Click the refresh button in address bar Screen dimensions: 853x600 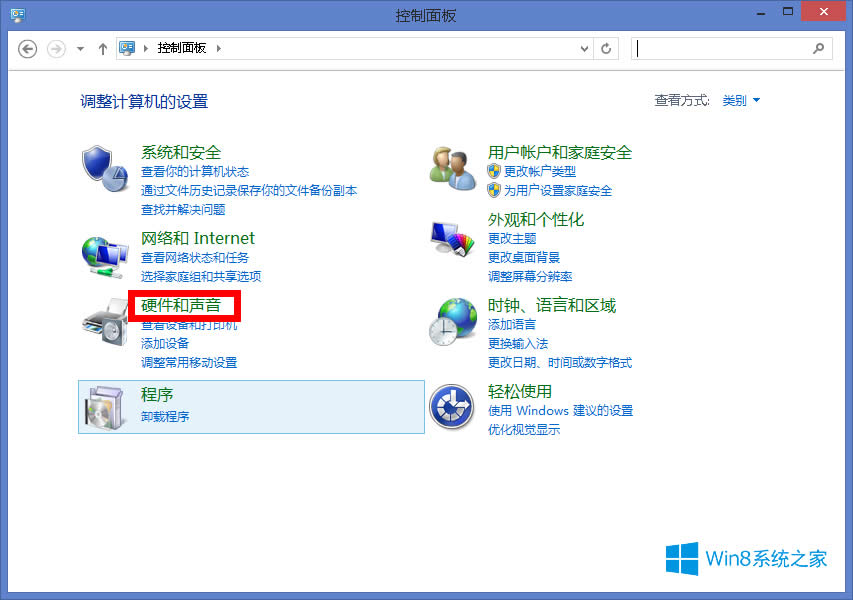pos(606,48)
